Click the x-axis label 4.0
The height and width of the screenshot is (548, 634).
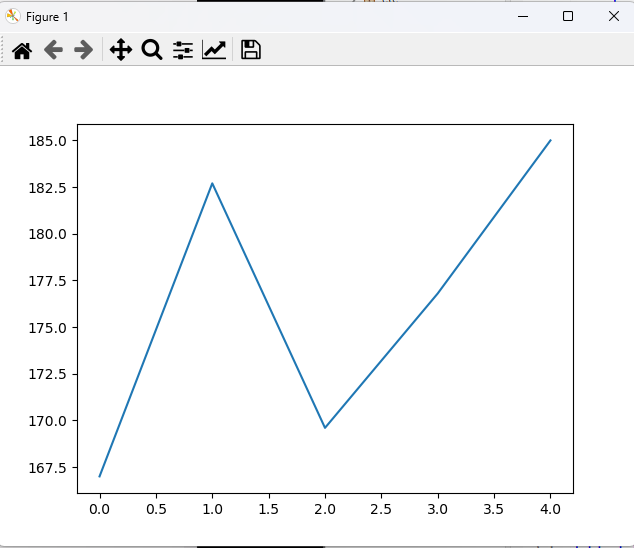click(x=550, y=509)
